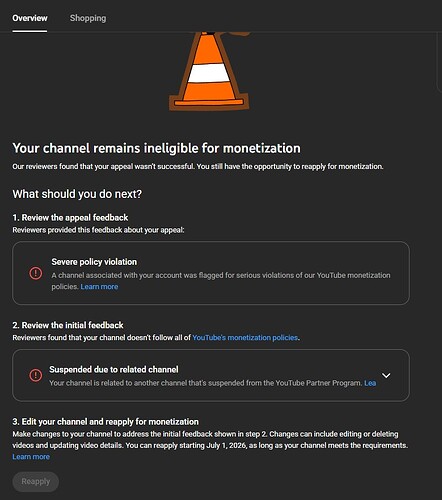Image resolution: width=442 pixels, height=500 pixels.
Task: Click the Severe policy violation heading
Action: coord(94,262)
